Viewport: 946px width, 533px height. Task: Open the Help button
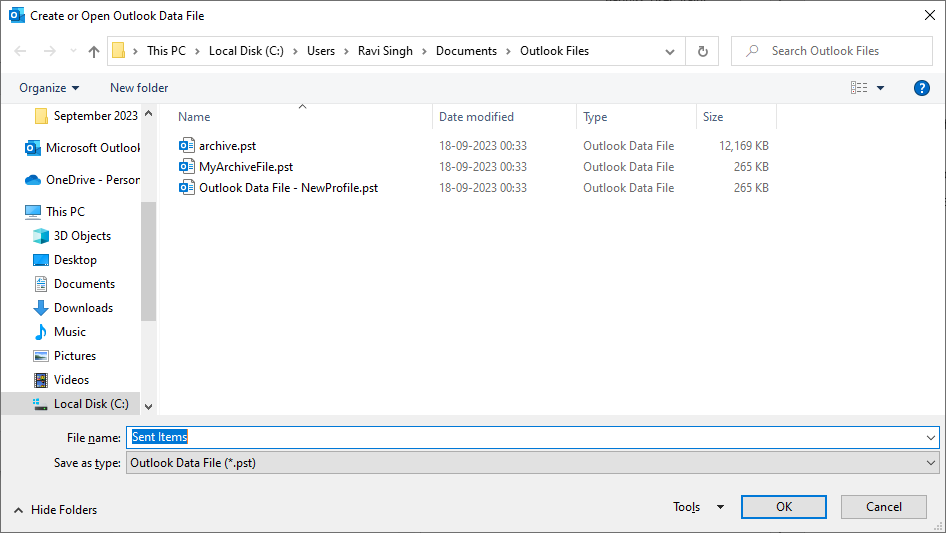click(921, 88)
